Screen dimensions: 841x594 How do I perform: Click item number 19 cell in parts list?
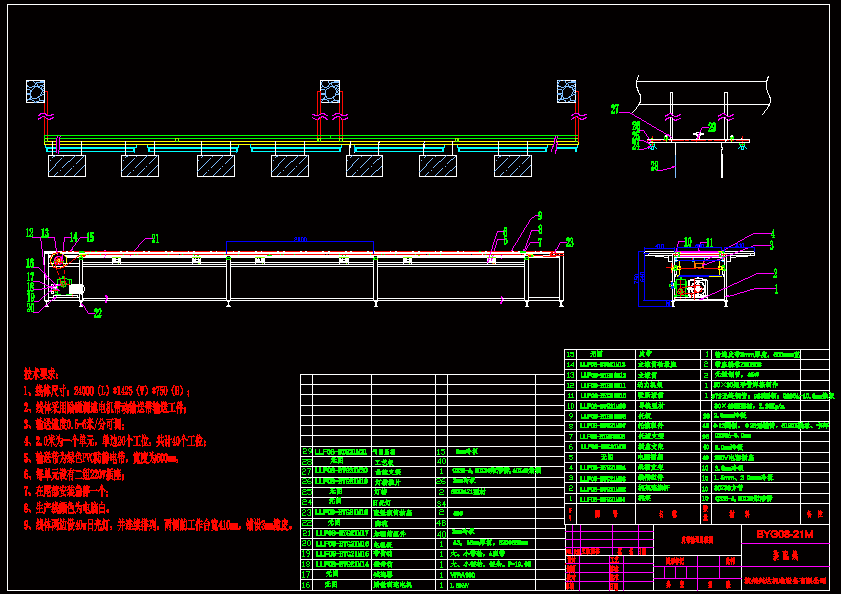point(307,554)
